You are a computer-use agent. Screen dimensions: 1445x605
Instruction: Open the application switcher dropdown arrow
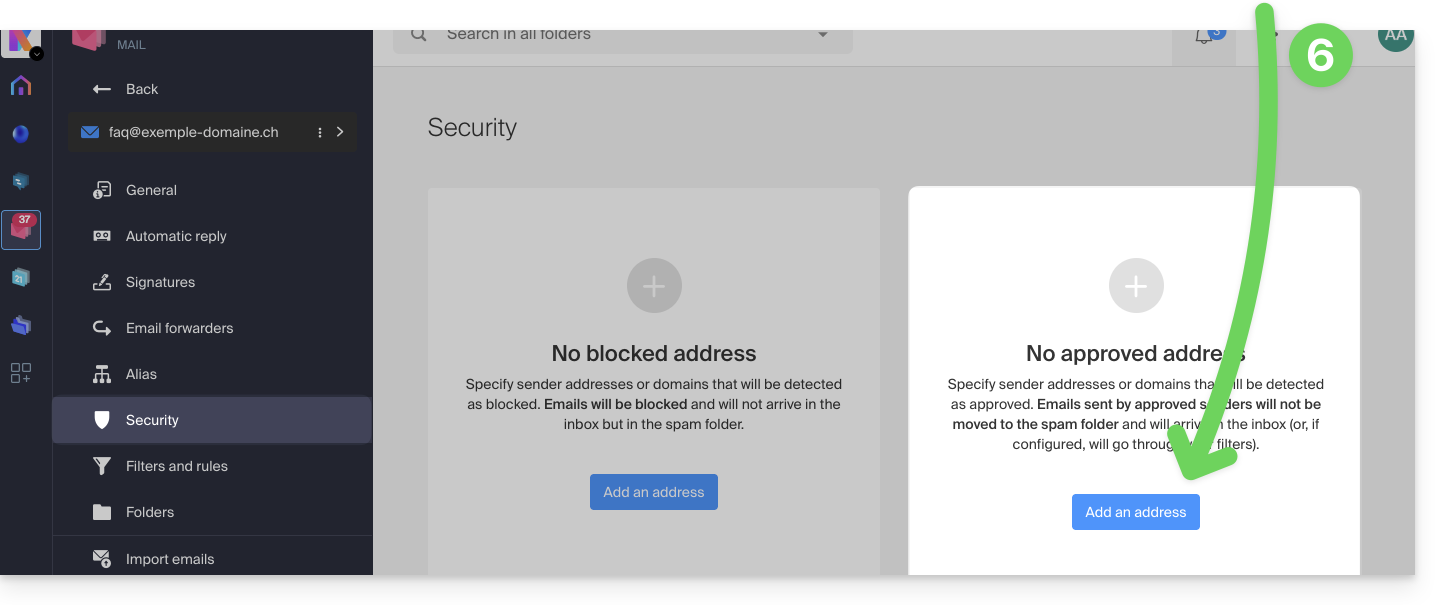(37, 54)
